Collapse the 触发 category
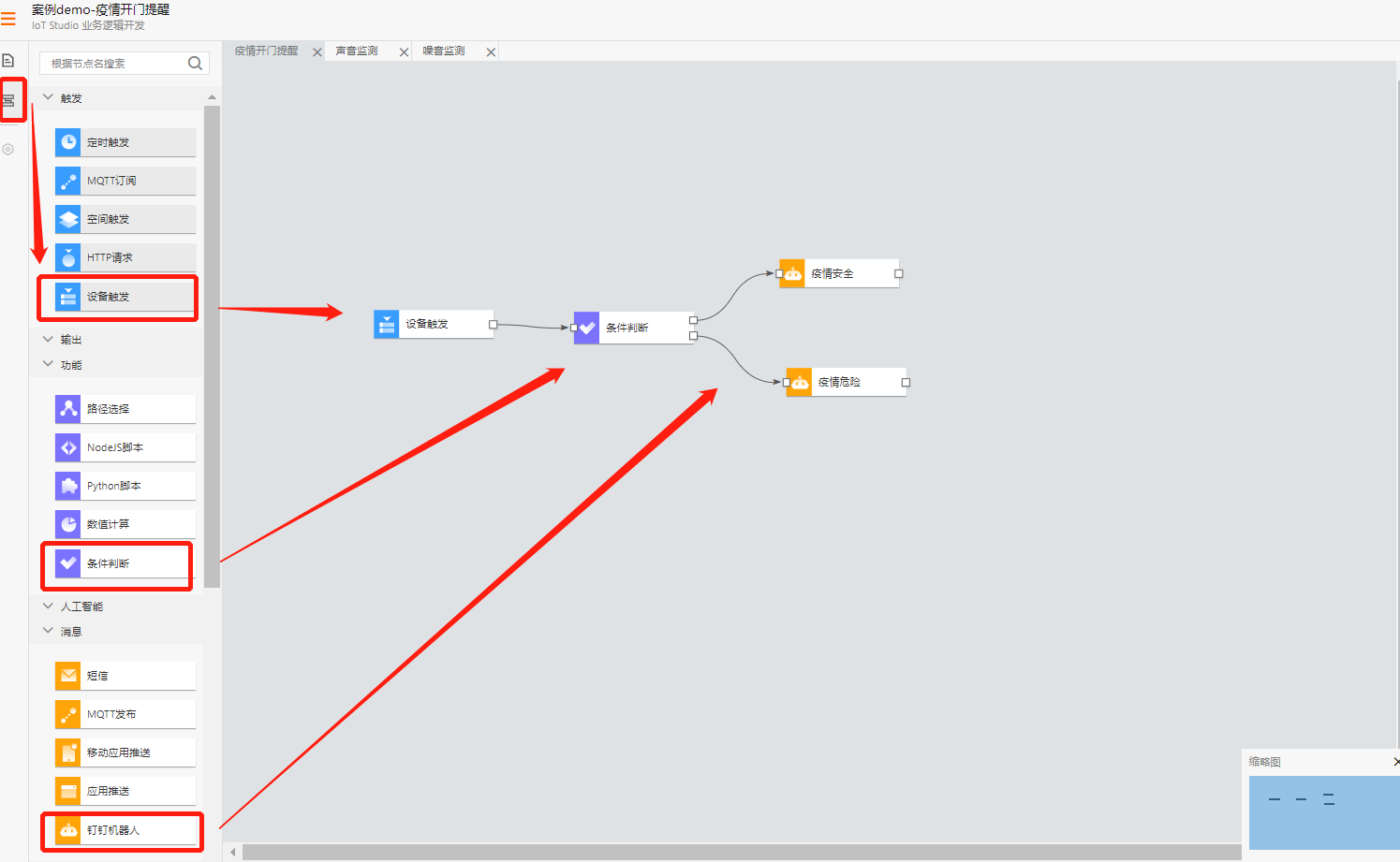The width and height of the screenshot is (1400, 862). point(48,97)
